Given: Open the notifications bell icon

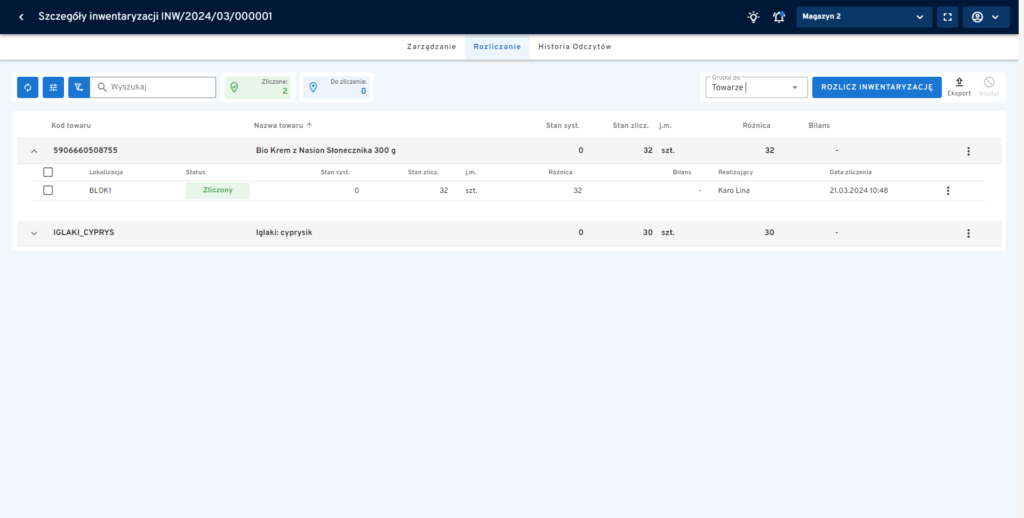Looking at the screenshot, I should coord(778,17).
